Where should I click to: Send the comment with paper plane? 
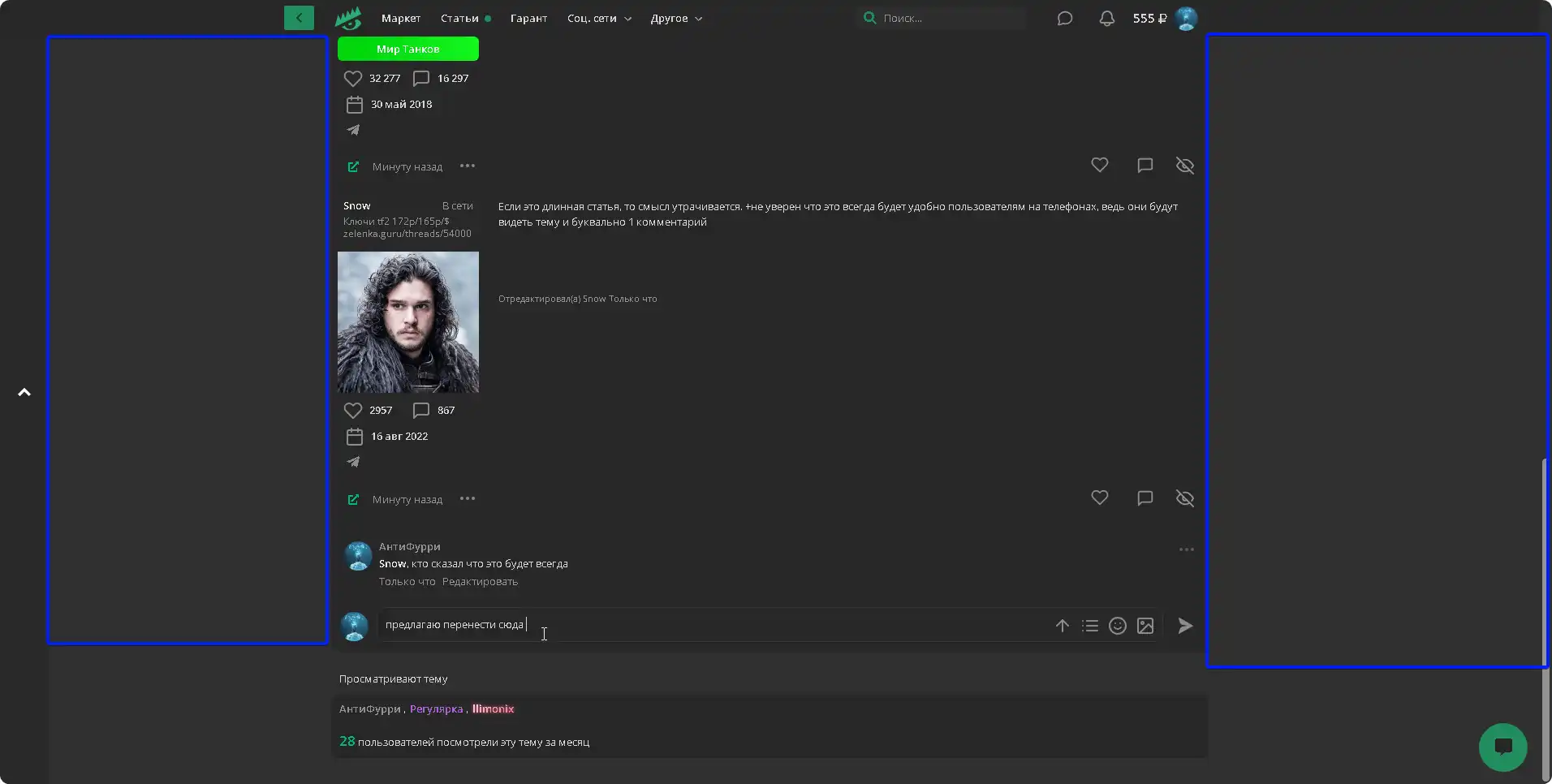pyautogui.click(x=1185, y=626)
